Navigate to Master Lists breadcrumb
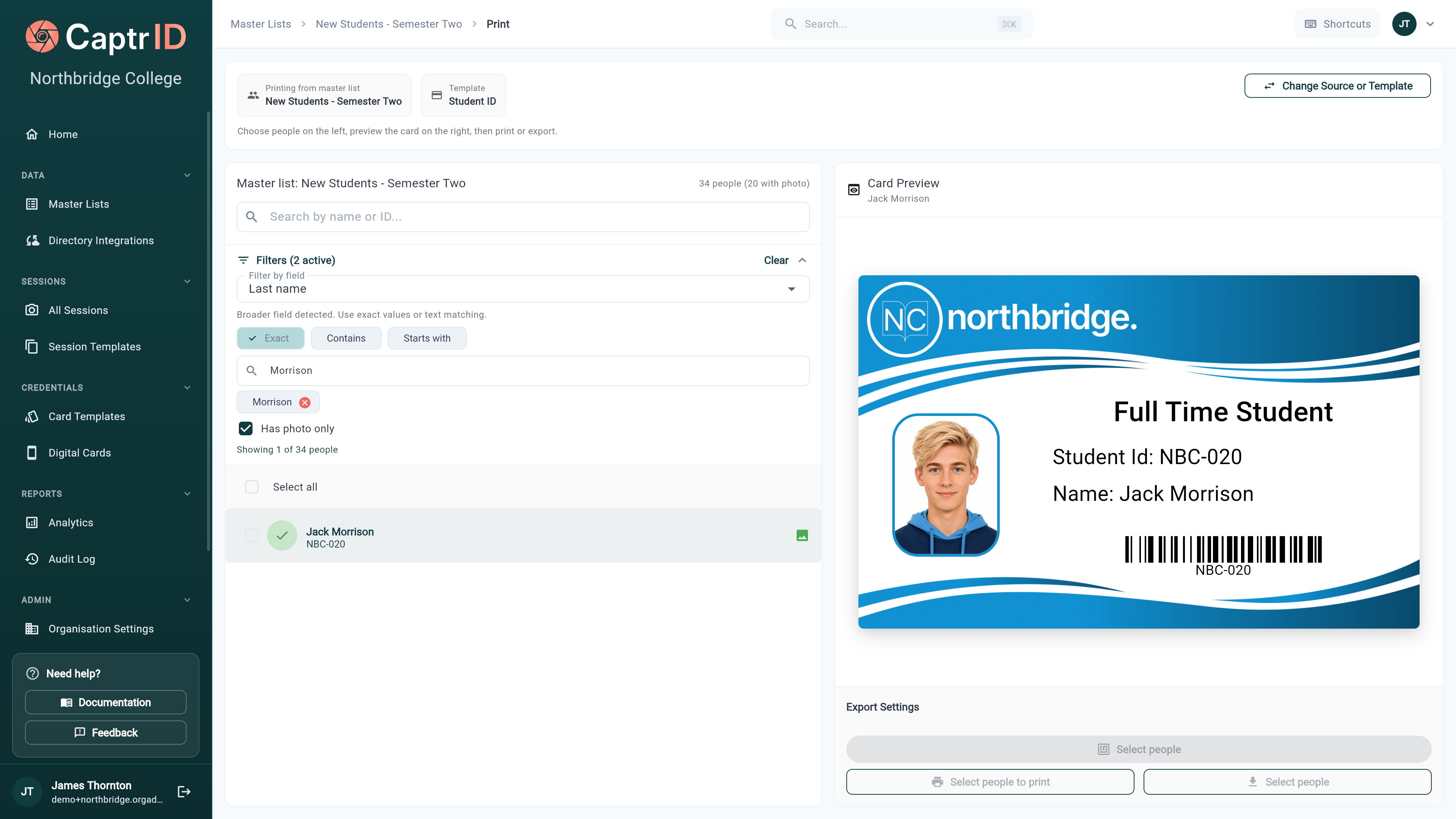Screen dimensions: 1456x819 [x=260, y=24]
